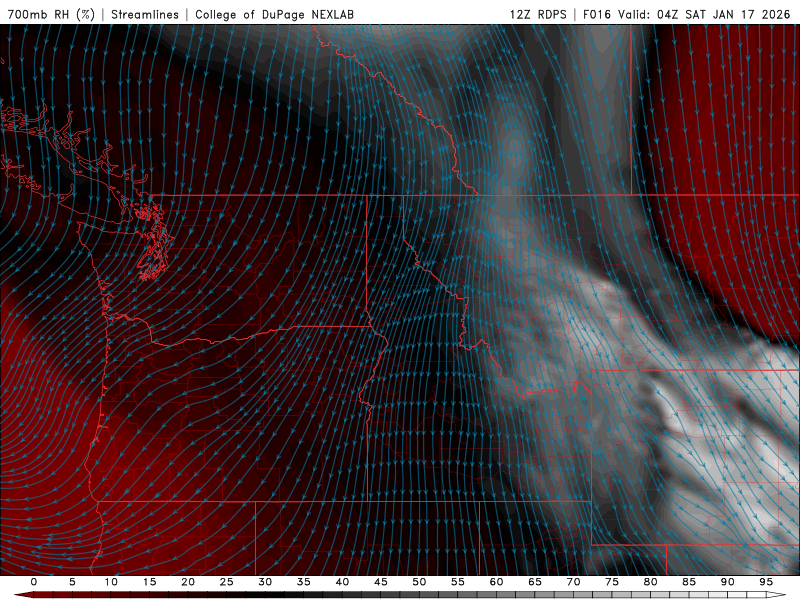Click the '45' value on color scale
The image size is (800, 600).
(x=381, y=582)
